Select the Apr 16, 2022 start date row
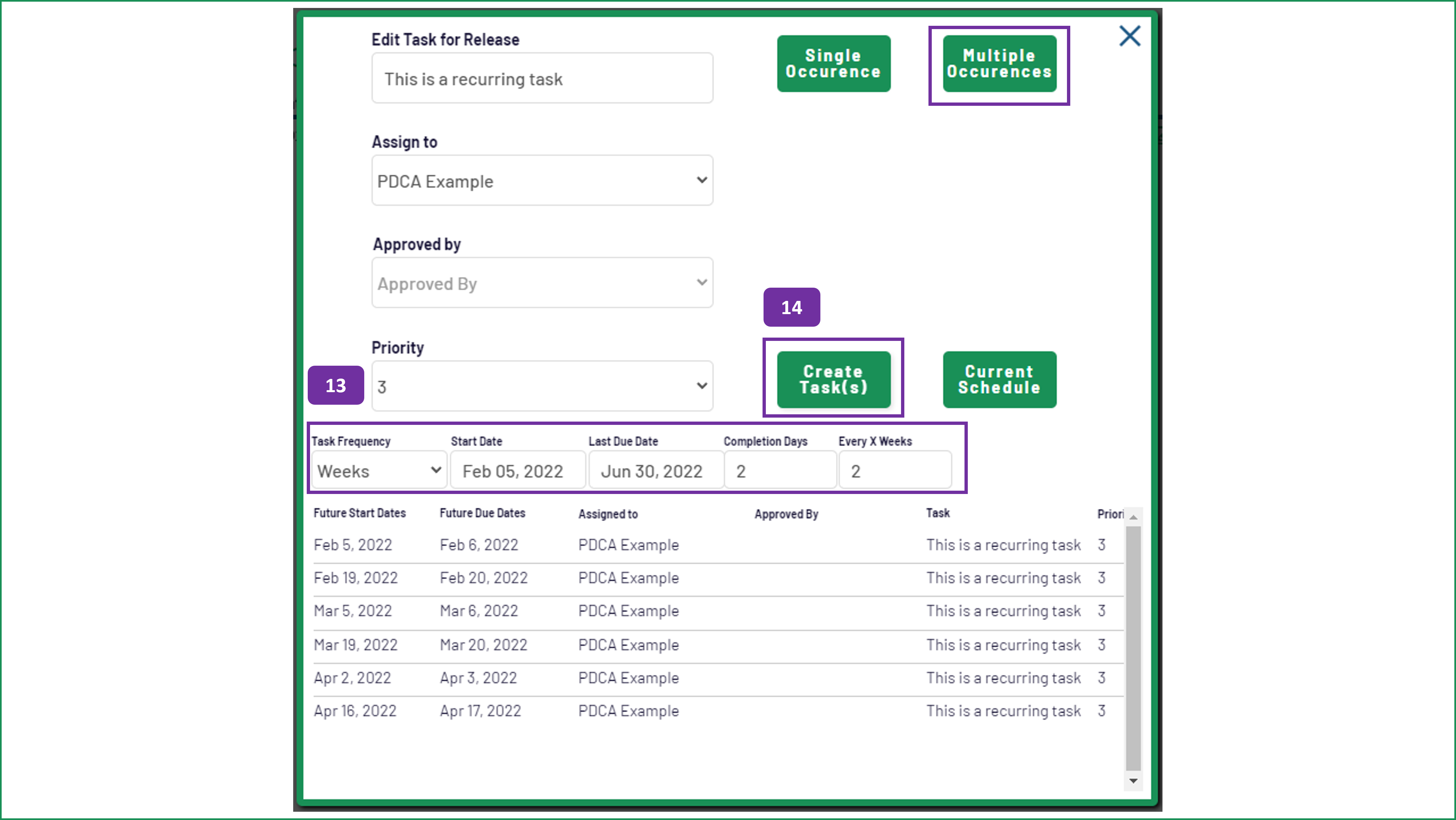The width and height of the screenshot is (1456, 820). (718, 712)
